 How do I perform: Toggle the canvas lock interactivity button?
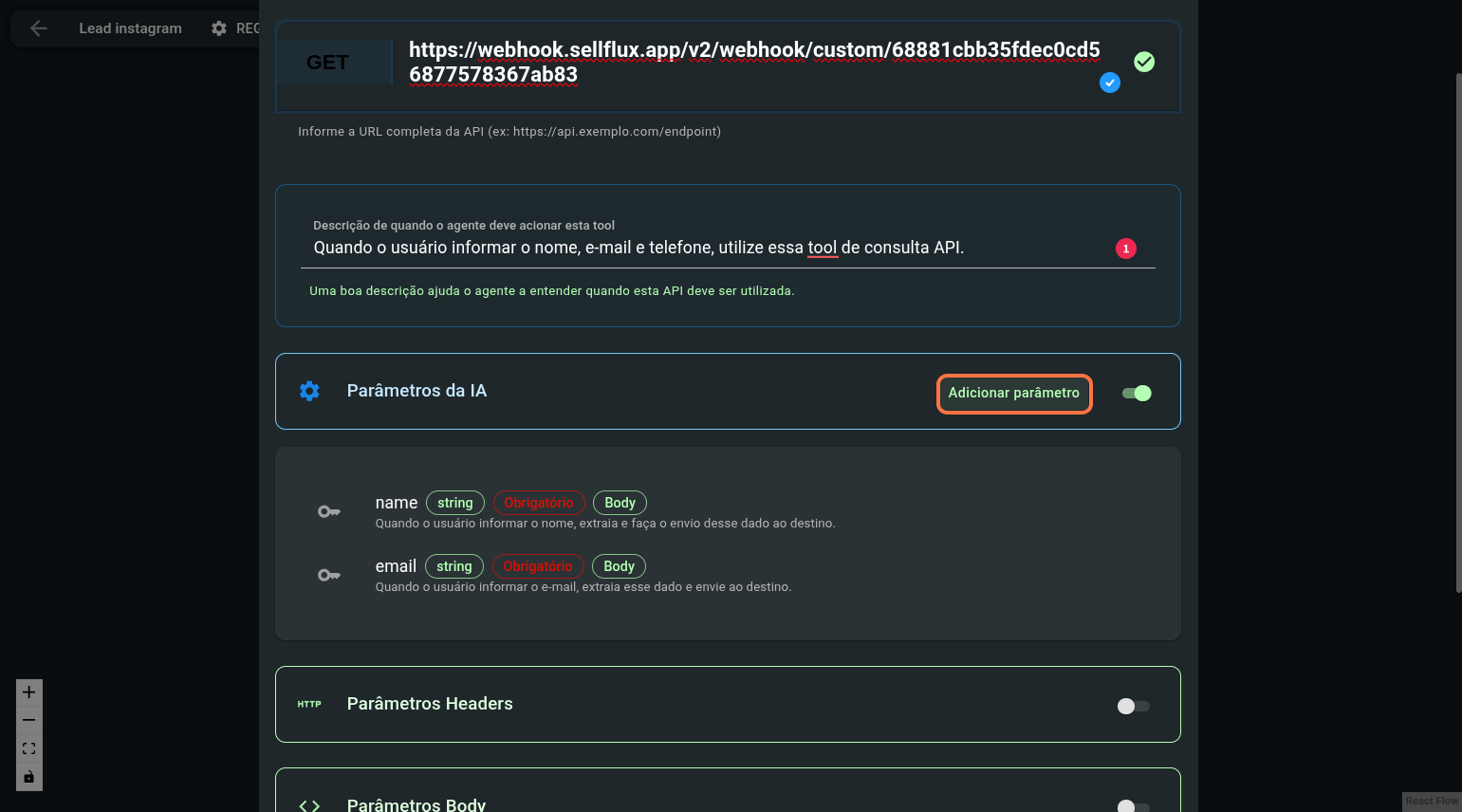point(29,777)
